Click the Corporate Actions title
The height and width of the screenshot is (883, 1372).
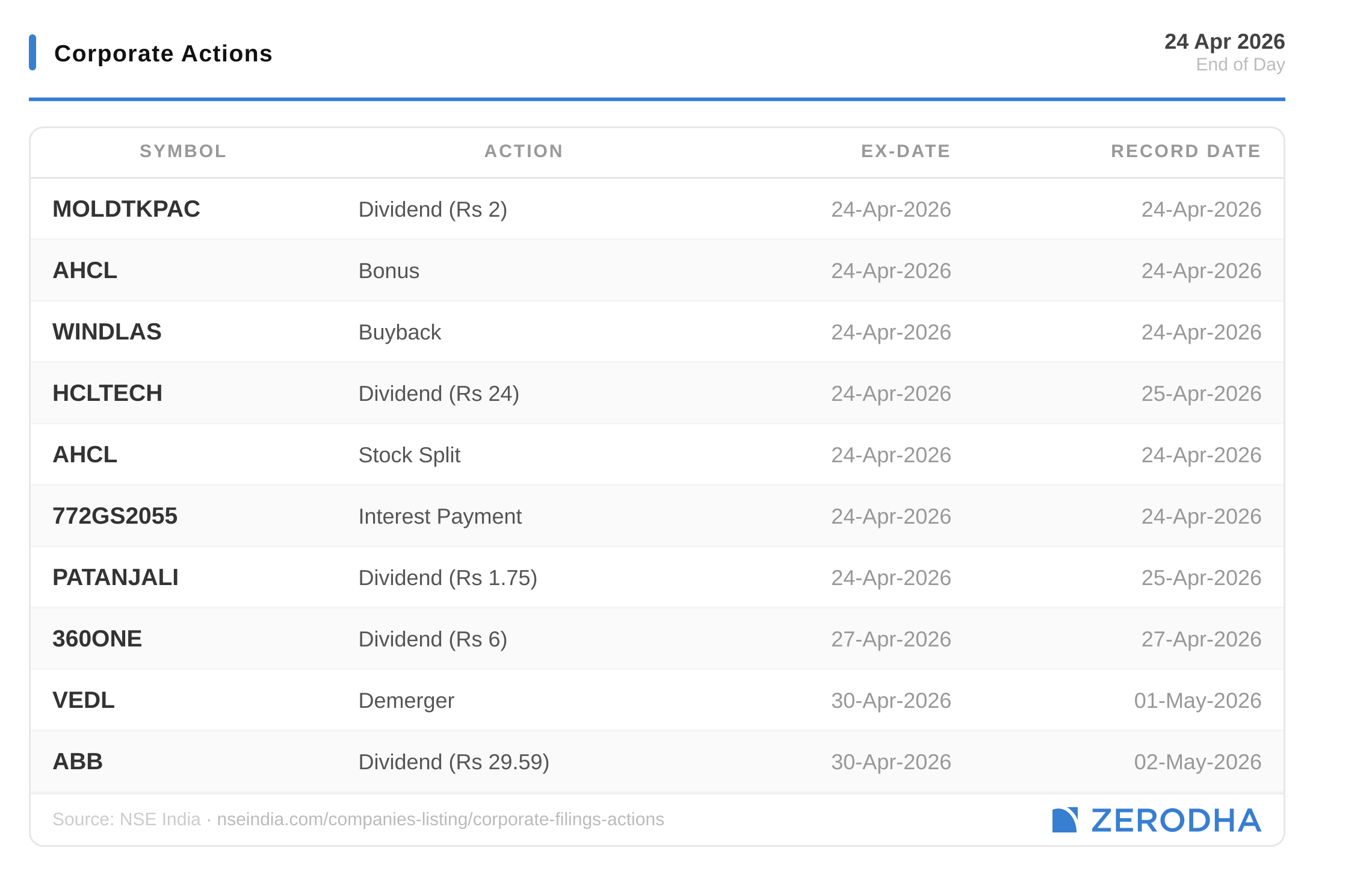point(163,54)
